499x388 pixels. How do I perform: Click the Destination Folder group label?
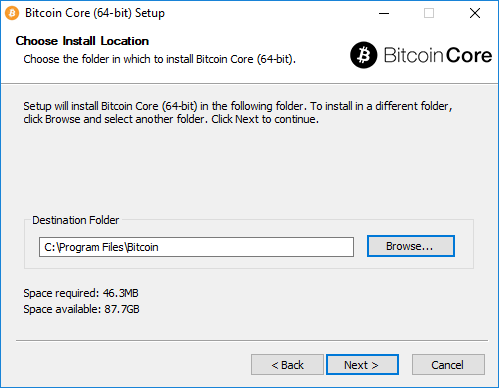[x=75, y=220]
